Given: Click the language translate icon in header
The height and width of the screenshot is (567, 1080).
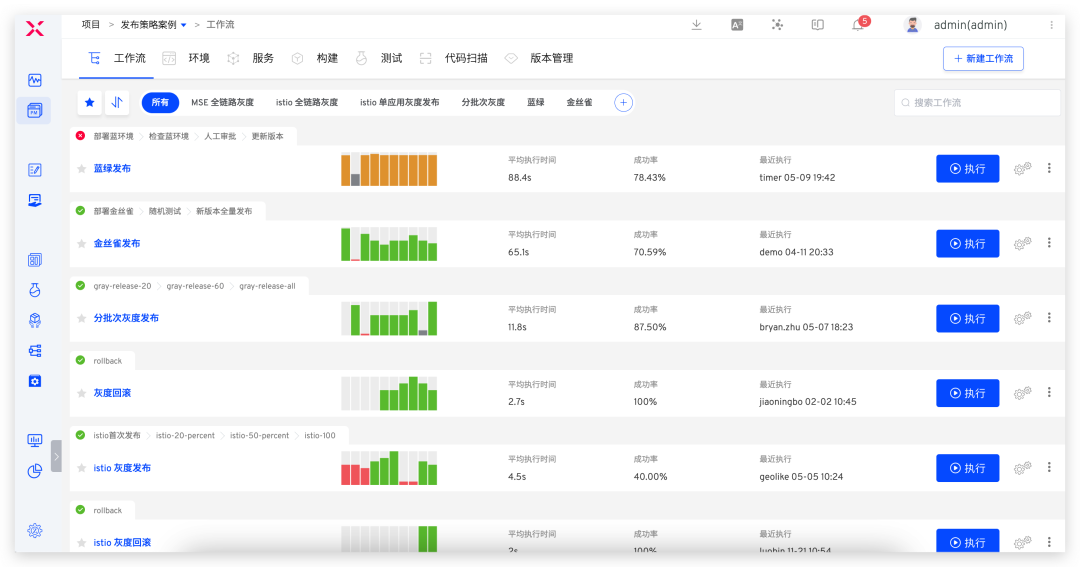Looking at the screenshot, I should tap(737, 25).
